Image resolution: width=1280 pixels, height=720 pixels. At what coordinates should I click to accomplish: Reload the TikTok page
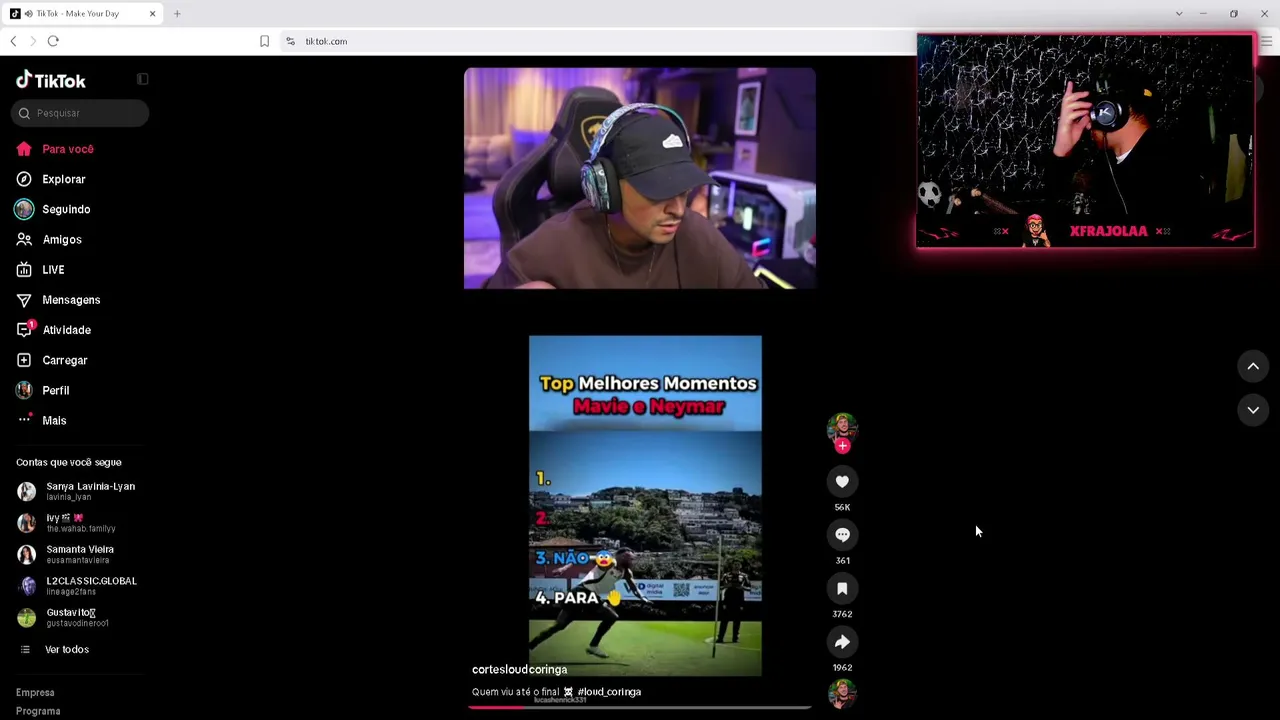point(53,41)
